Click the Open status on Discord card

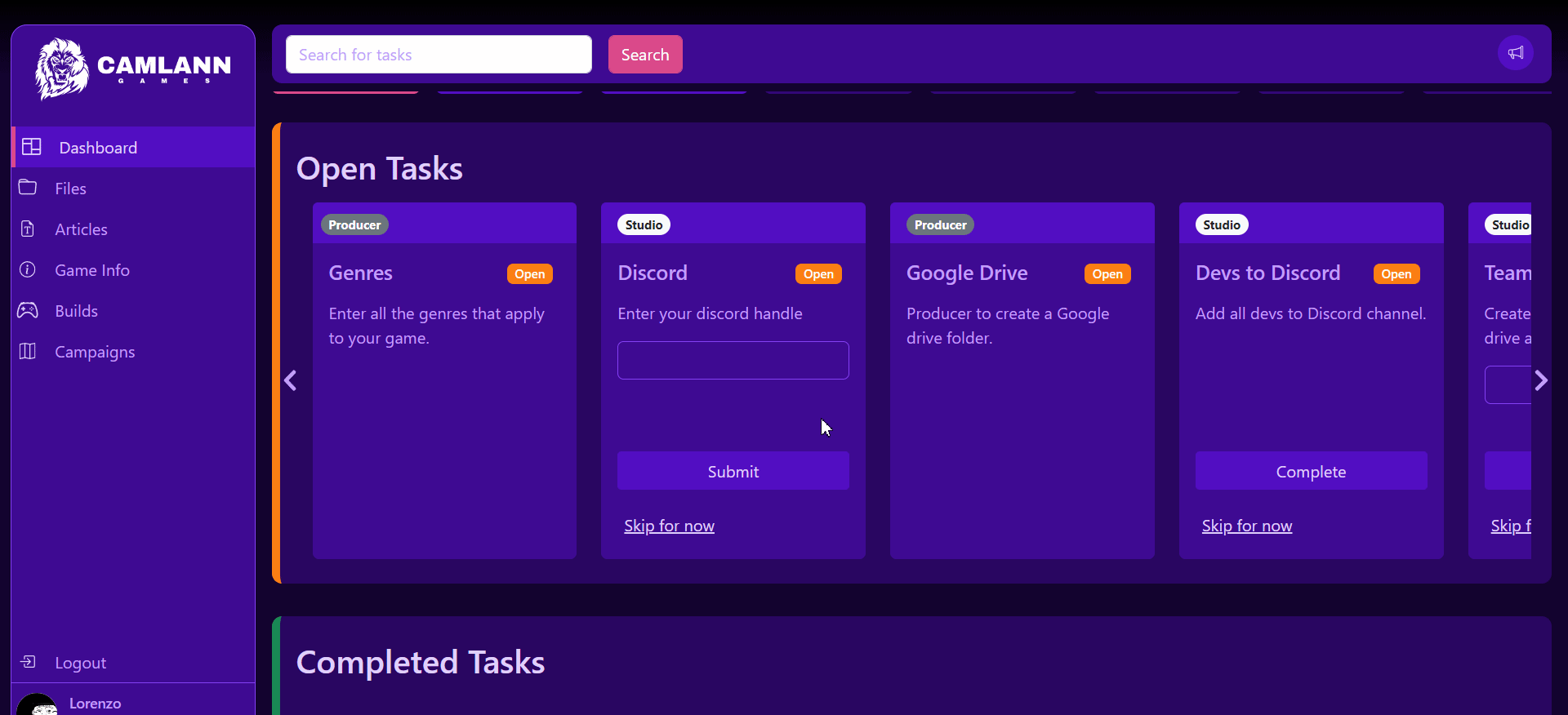point(818,274)
